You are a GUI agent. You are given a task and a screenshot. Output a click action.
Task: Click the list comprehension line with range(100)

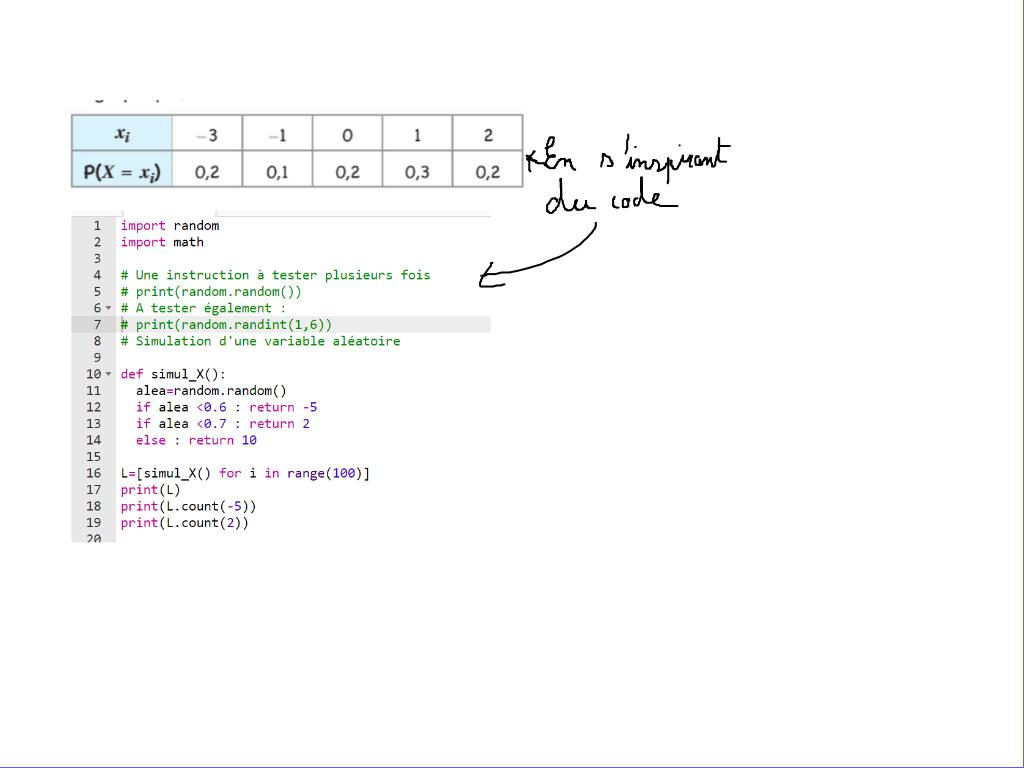click(245, 473)
